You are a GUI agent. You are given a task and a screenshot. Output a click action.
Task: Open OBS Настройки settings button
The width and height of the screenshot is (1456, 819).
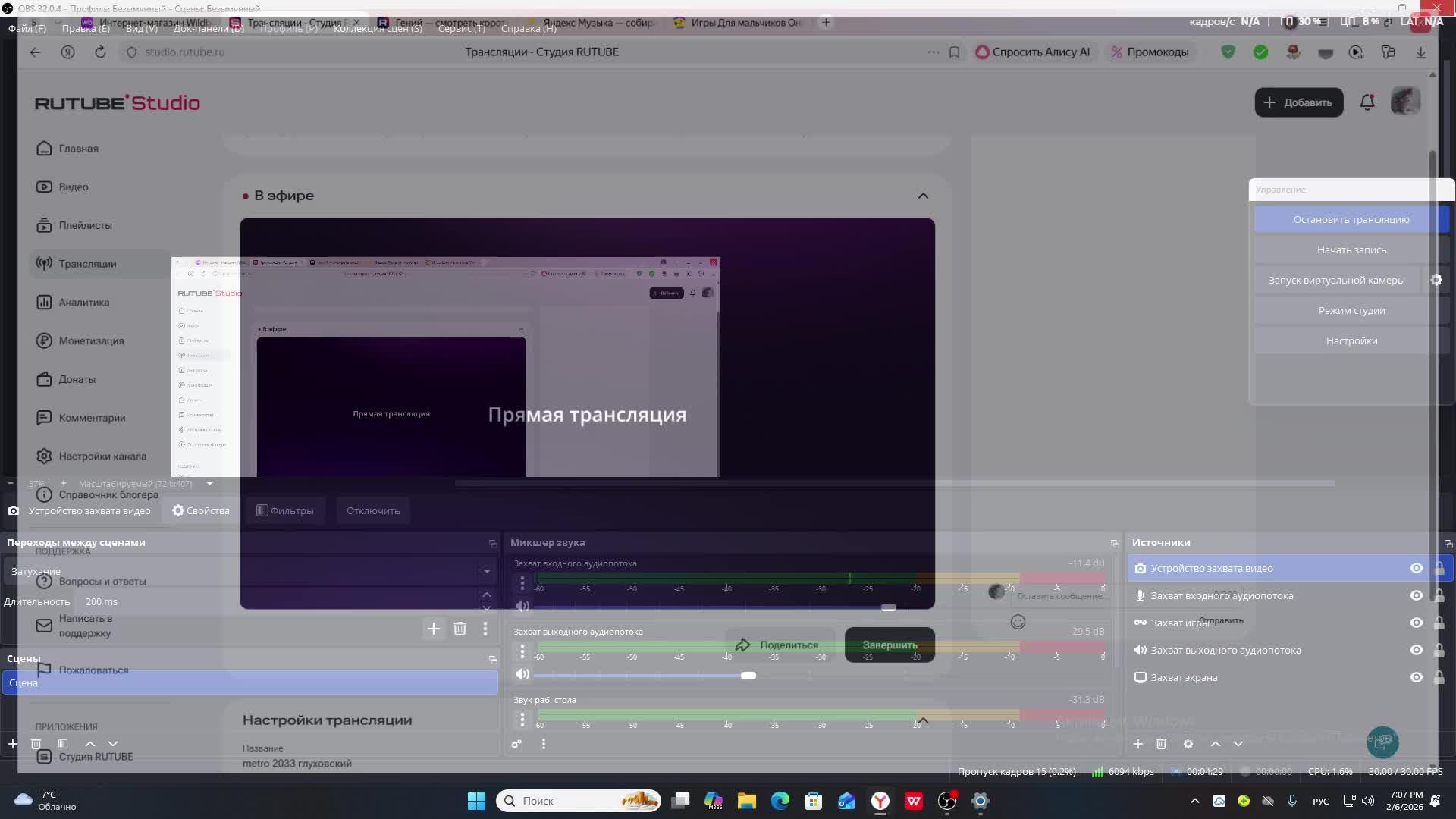click(1351, 340)
